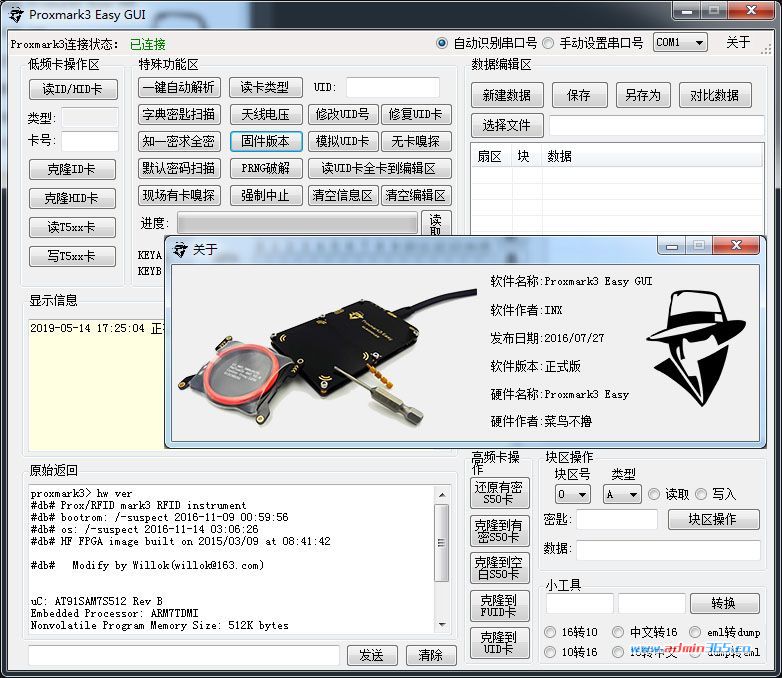
Task: Click the 发送 button
Action: pos(372,655)
